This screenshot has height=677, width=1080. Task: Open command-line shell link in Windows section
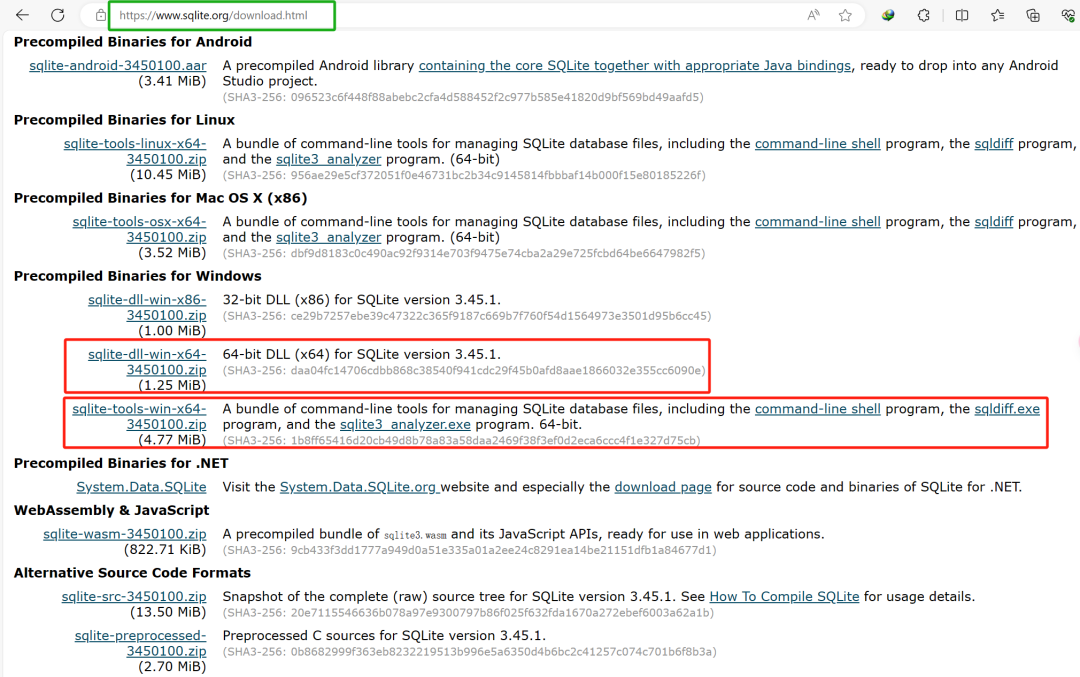click(818, 408)
